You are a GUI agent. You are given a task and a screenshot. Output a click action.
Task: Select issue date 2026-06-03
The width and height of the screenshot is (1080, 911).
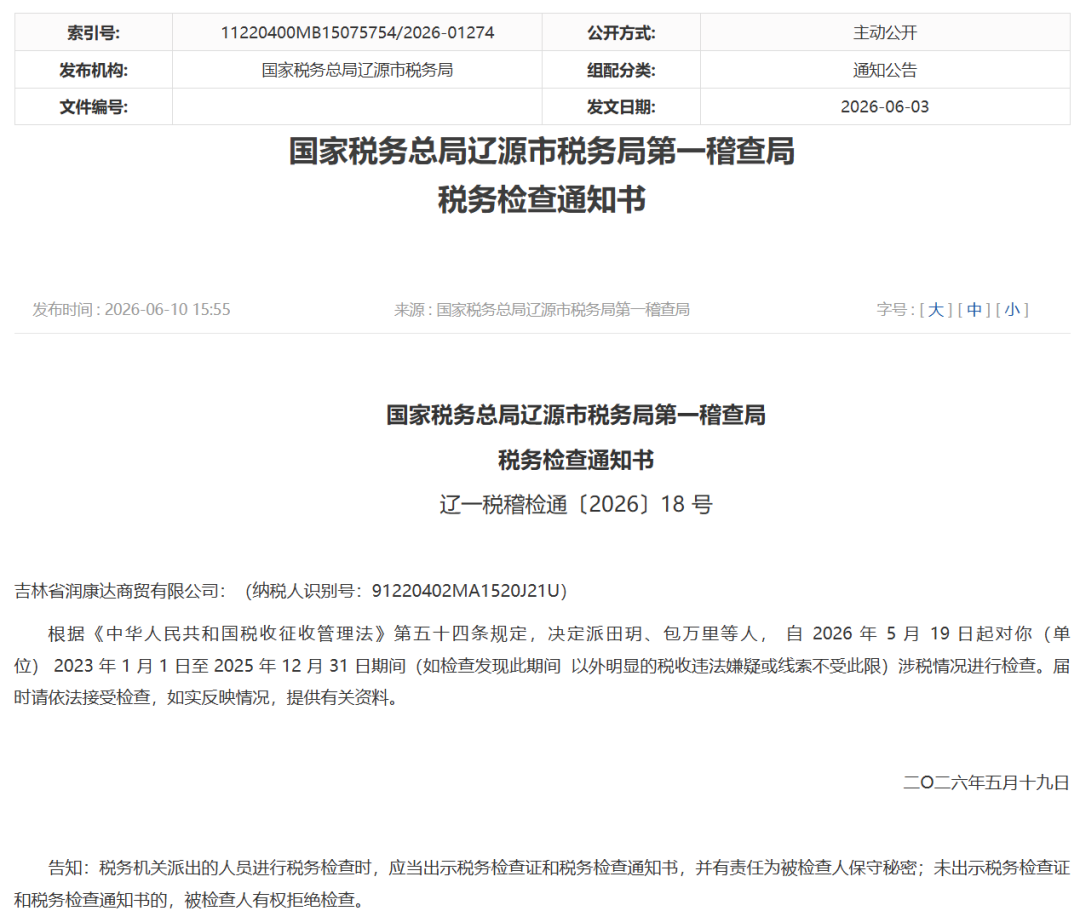pyautogui.click(x=885, y=107)
